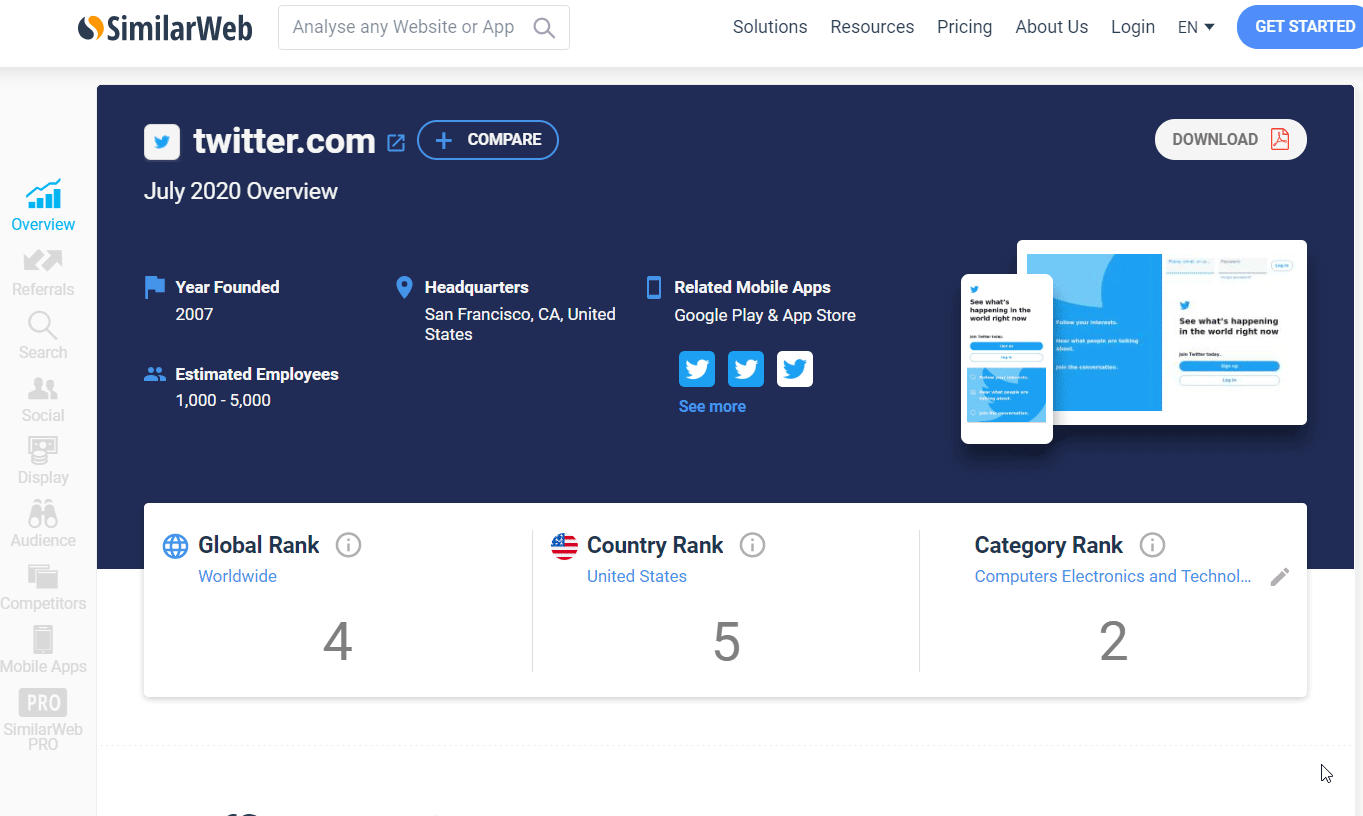Viewport: 1363px width, 816px height.
Task: Click the 1,000 - 5,000 employees value
Action: 223,400
